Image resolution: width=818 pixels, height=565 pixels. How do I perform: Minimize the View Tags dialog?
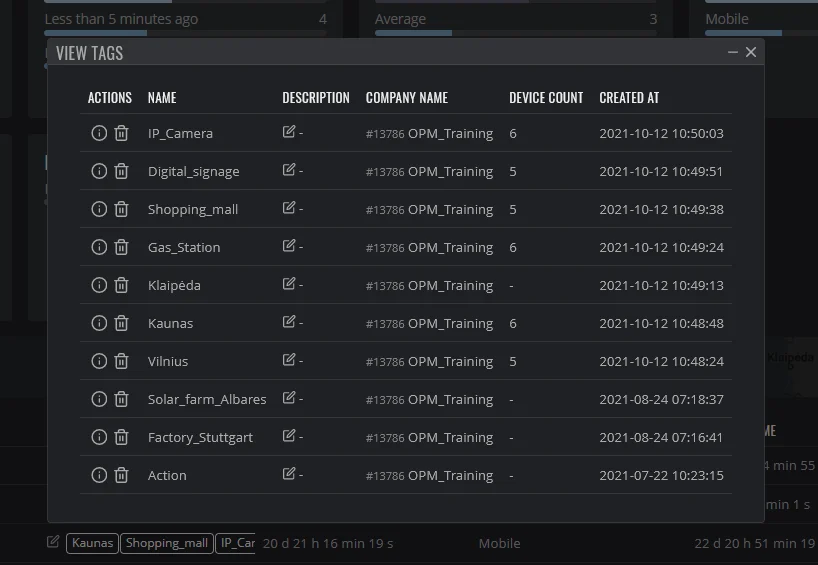tap(732, 52)
